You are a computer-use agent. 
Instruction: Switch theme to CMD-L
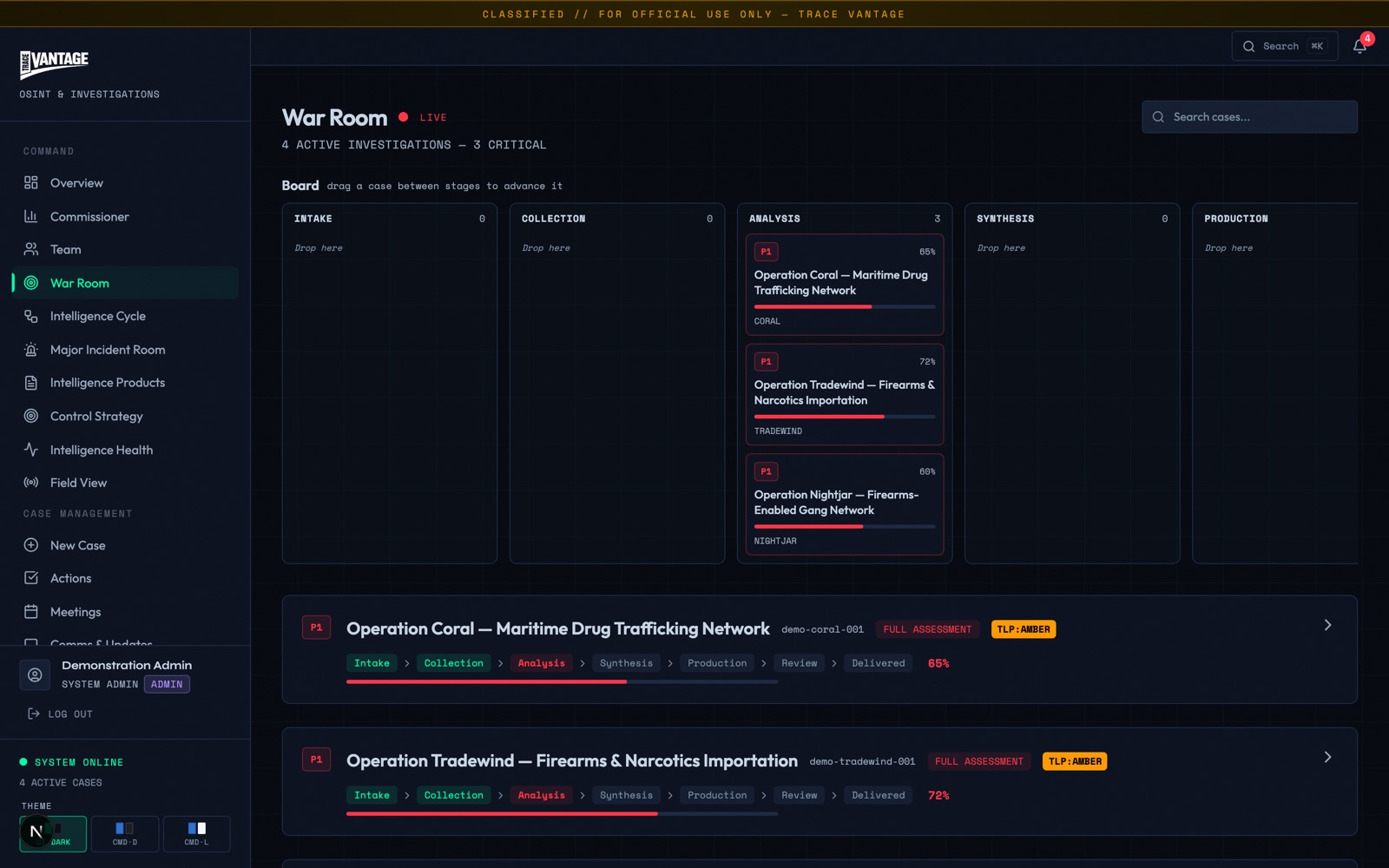tap(197, 834)
